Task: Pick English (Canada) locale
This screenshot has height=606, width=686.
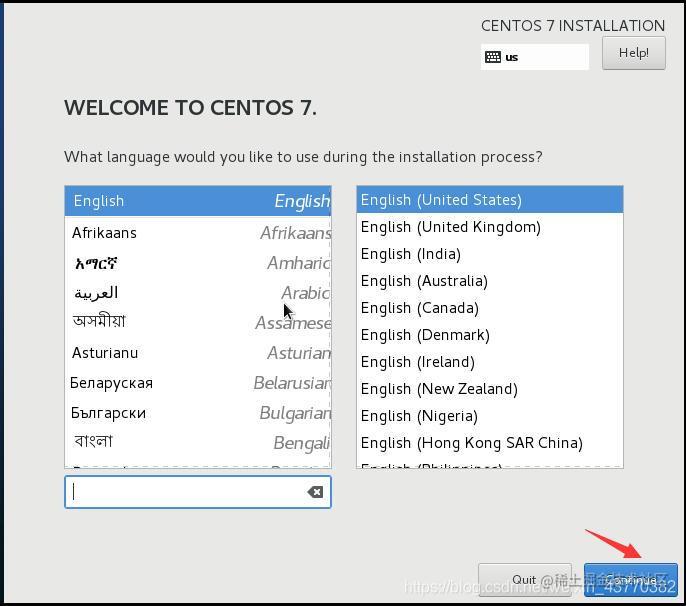Action: (490, 308)
